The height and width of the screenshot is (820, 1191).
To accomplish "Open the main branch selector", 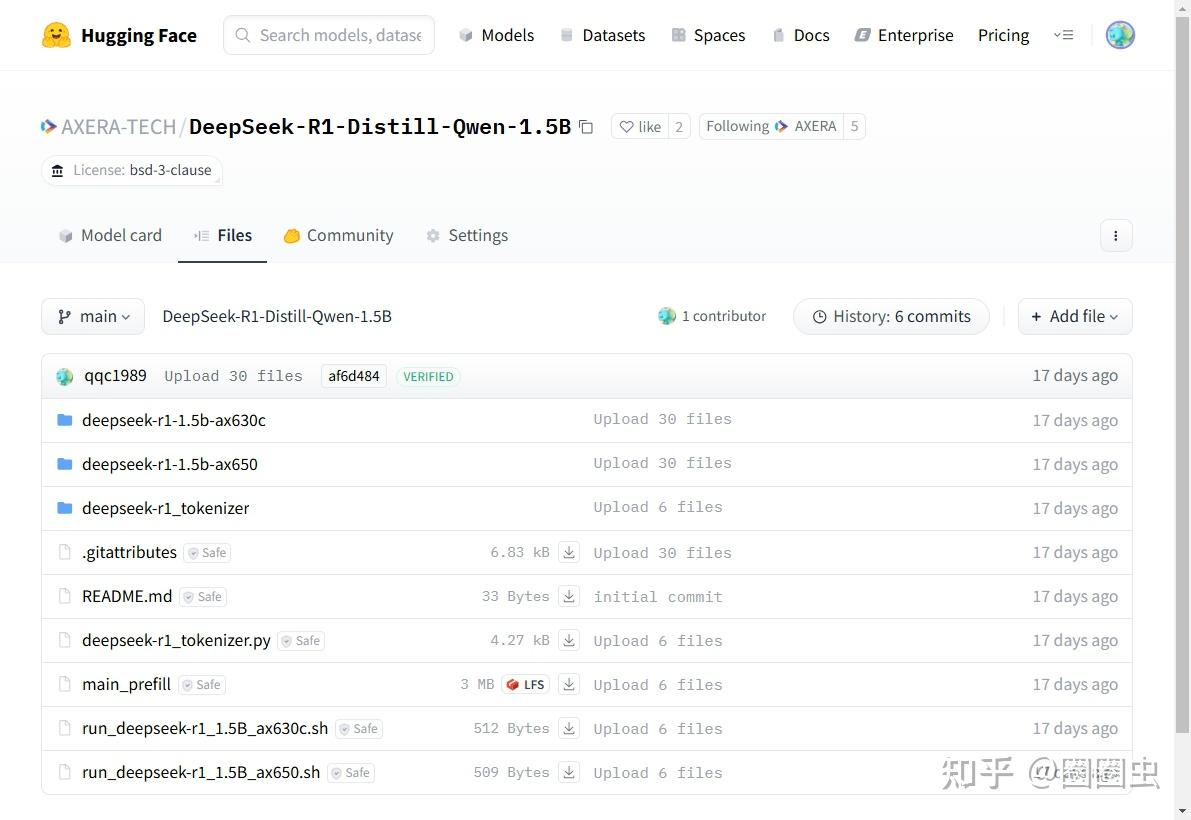I will (92, 316).
